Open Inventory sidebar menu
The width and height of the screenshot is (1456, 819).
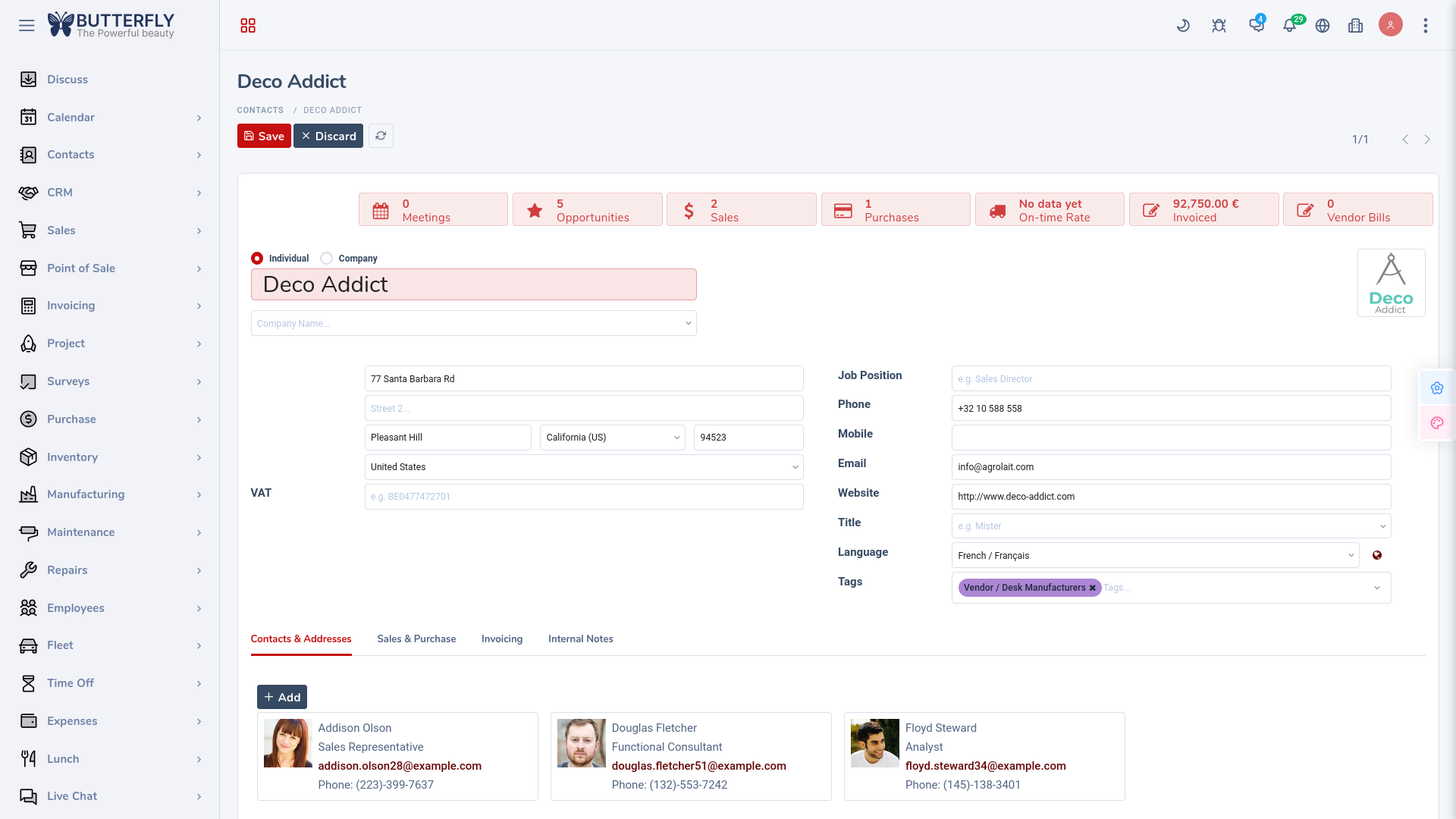click(110, 457)
